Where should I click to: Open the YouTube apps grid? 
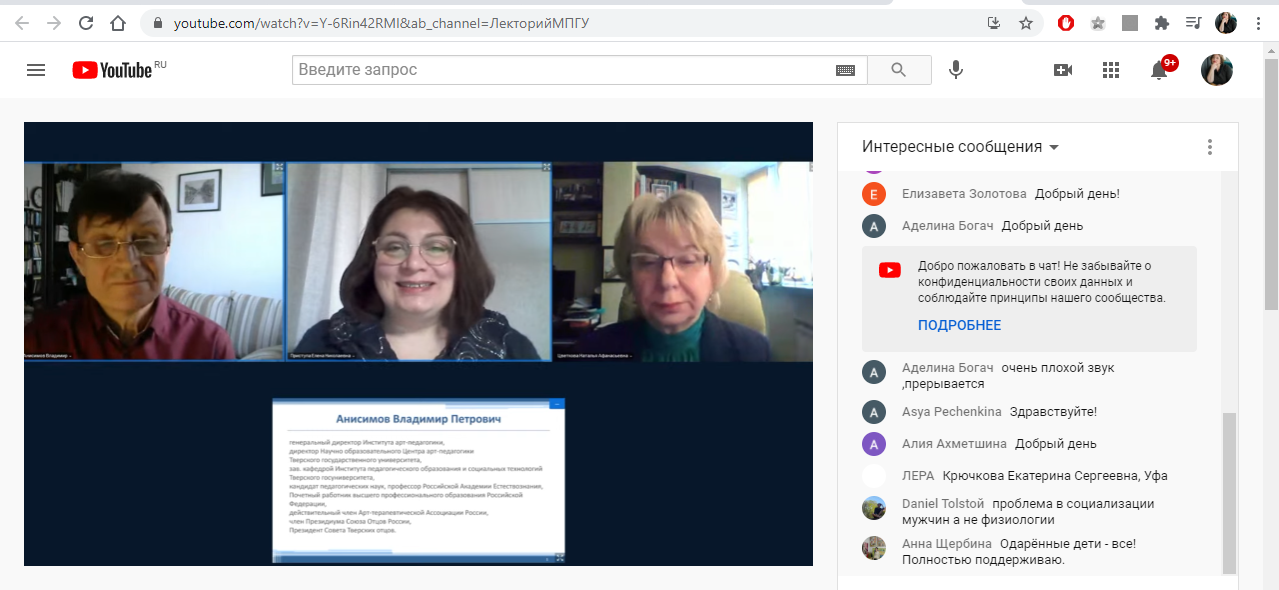coord(1110,70)
